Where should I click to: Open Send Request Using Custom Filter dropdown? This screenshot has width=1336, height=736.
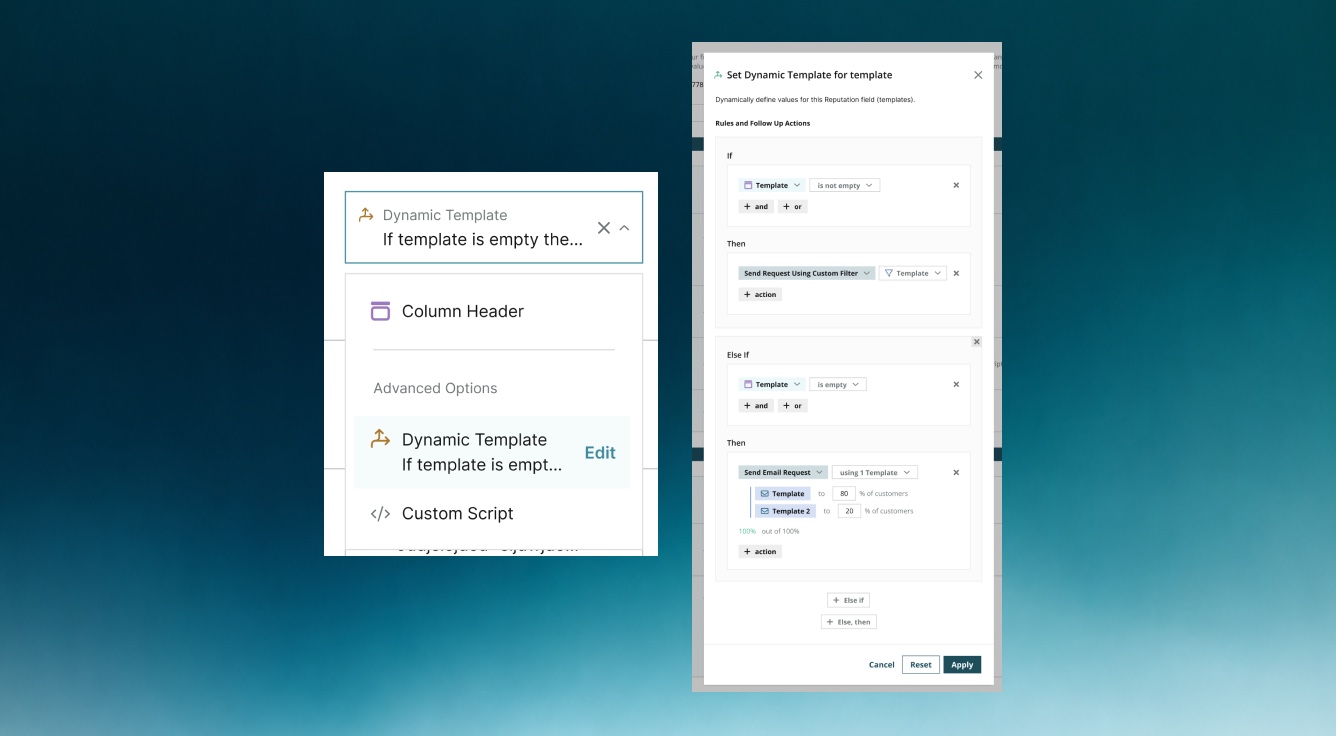click(807, 273)
